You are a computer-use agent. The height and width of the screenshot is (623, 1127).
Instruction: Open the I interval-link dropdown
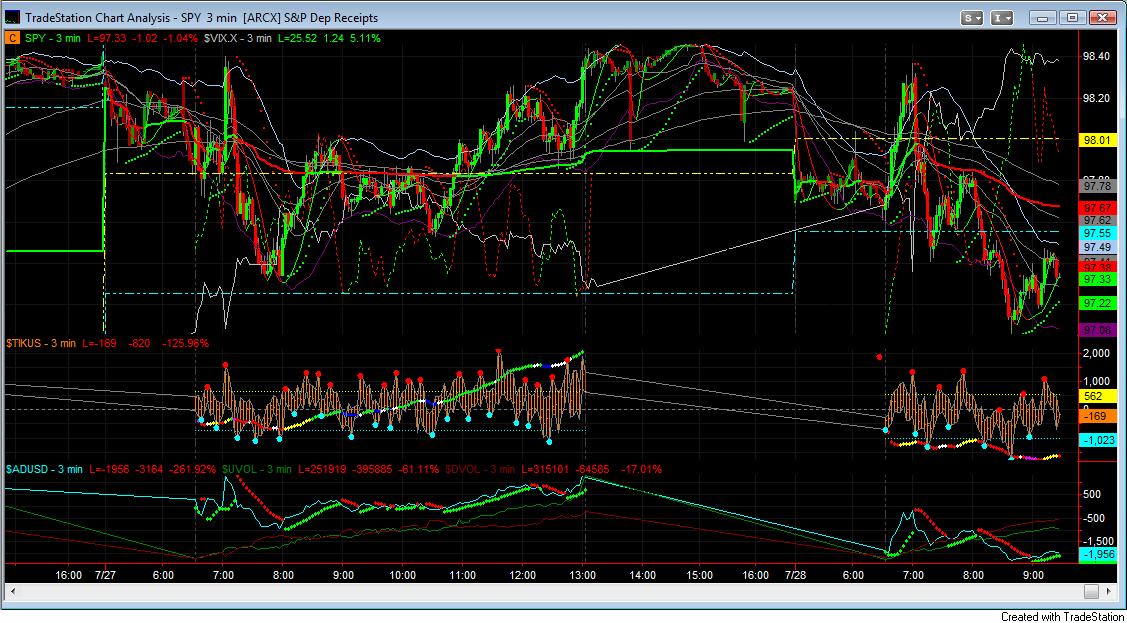[x=1003, y=18]
